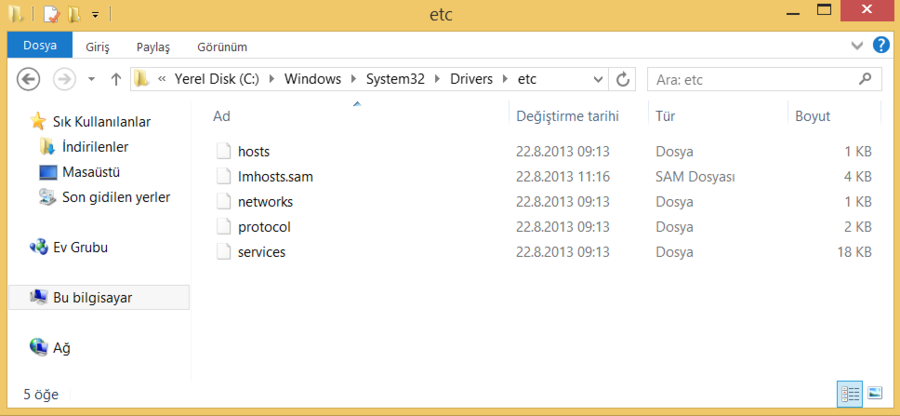
Task: Select the hosts file
Action: [253, 151]
